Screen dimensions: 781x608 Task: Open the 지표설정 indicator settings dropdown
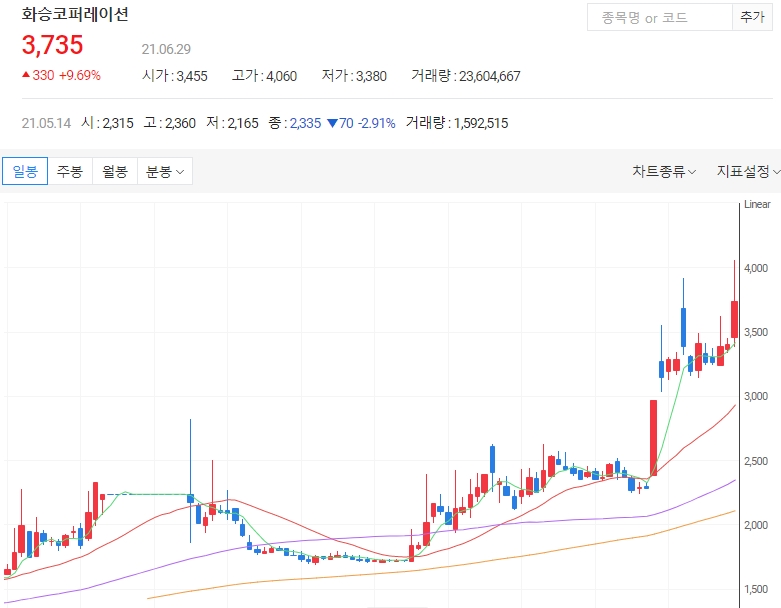click(748, 171)
